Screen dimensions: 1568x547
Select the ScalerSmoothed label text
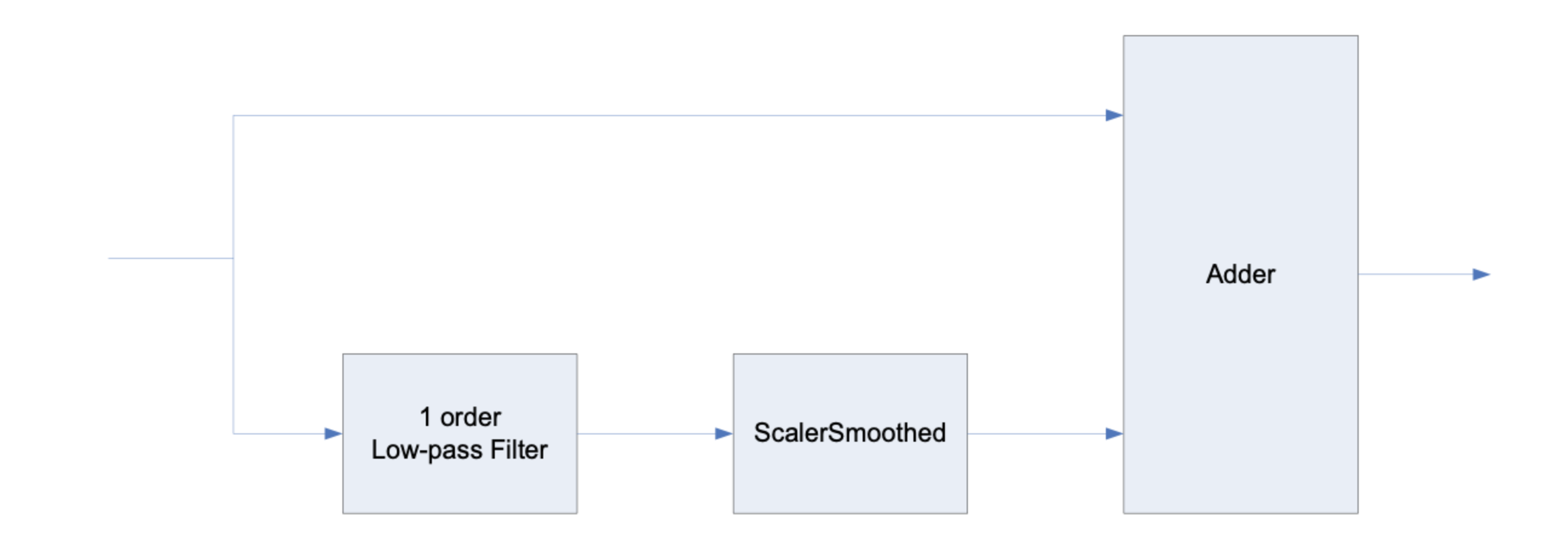tap(850, 433)
